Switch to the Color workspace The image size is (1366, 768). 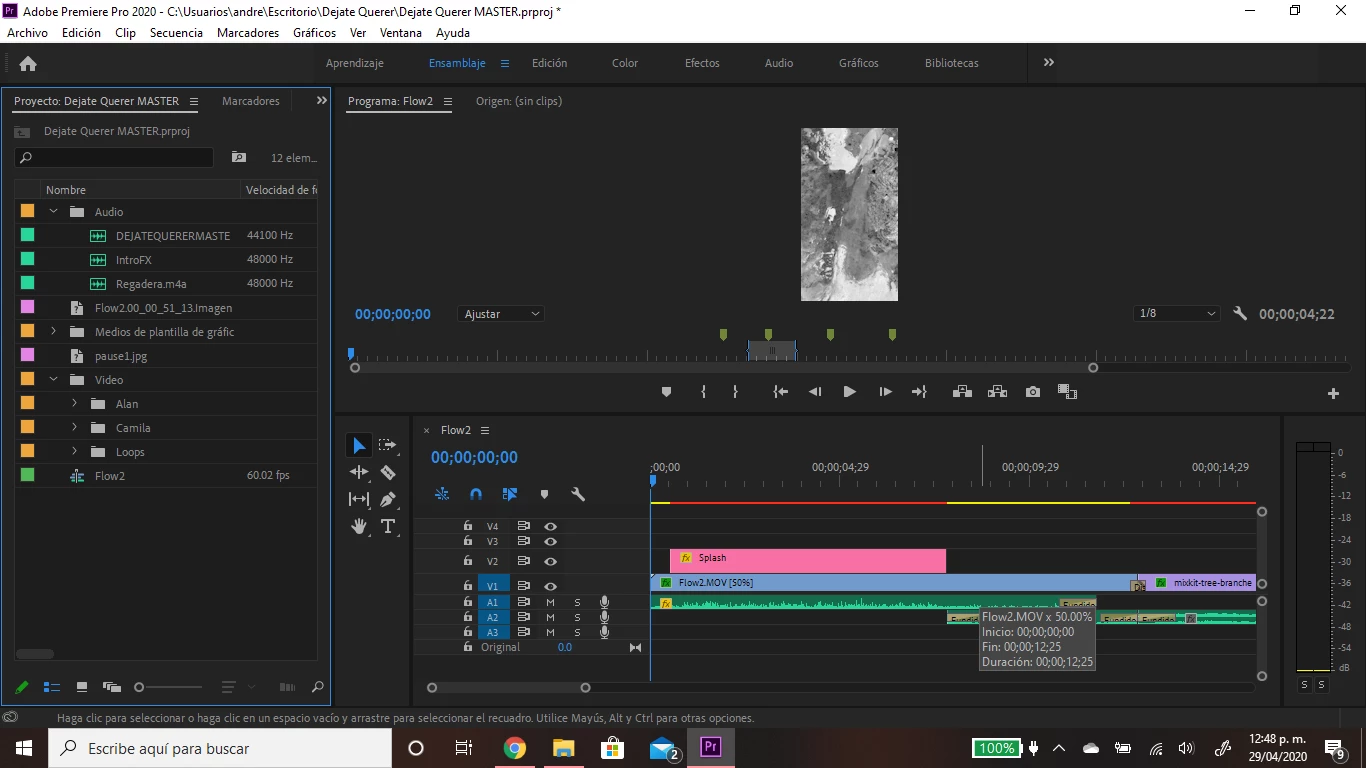[625, 63]
